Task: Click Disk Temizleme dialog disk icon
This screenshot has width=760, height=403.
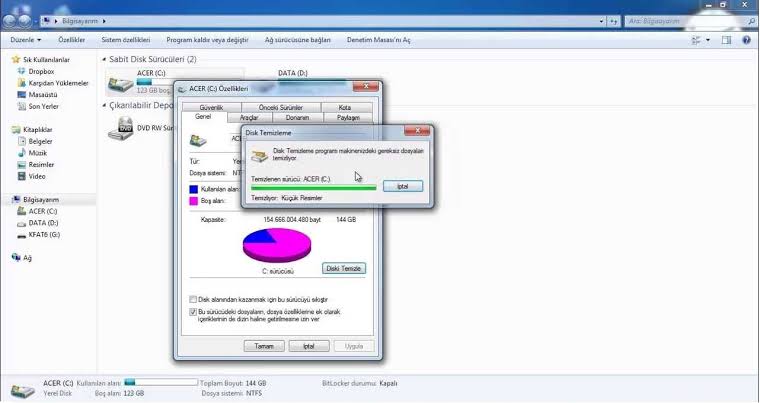Action: [259, 156]
